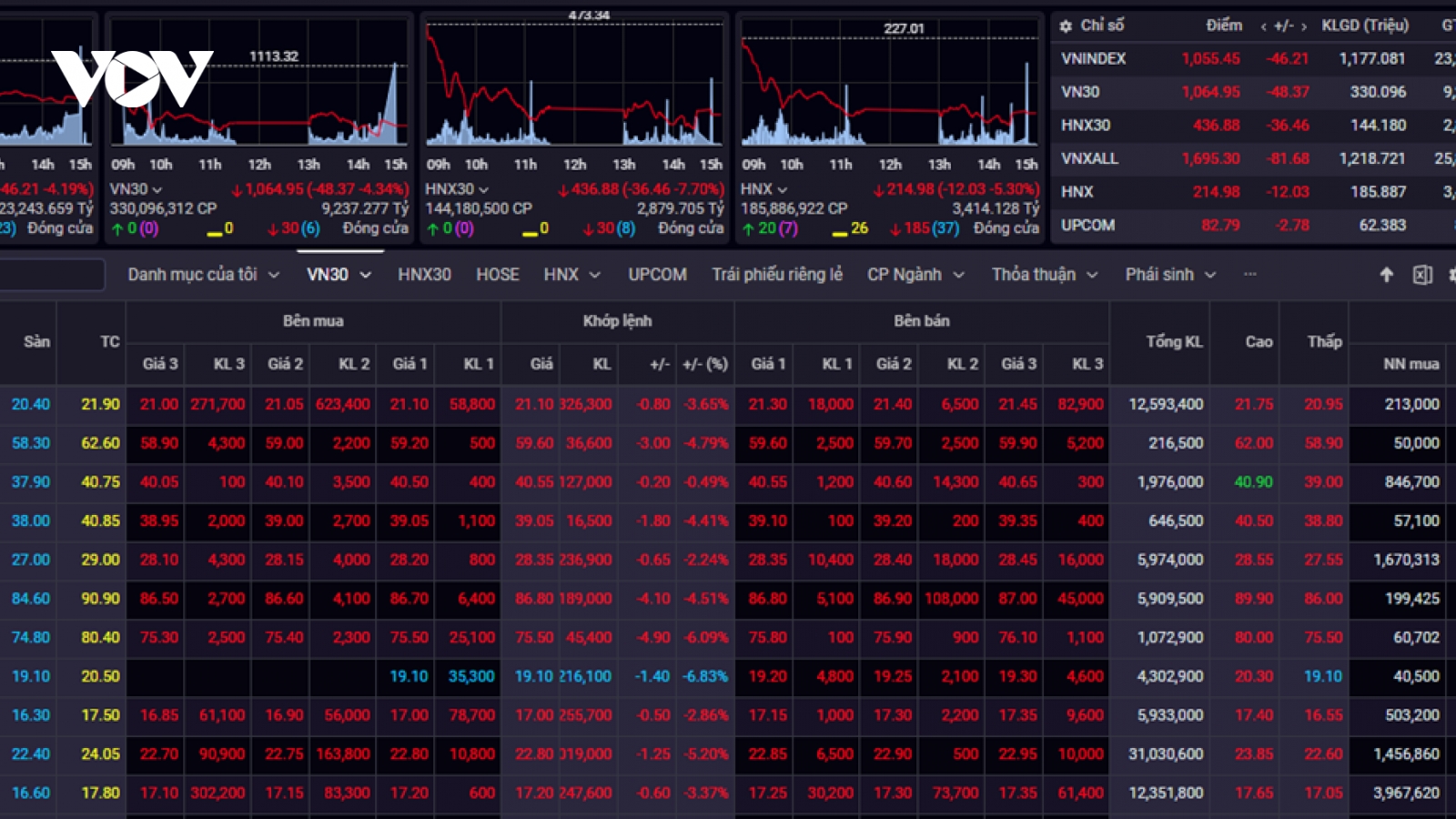Click NN mua column header
The image size is (1456, 819).
tap(1411, 364)
